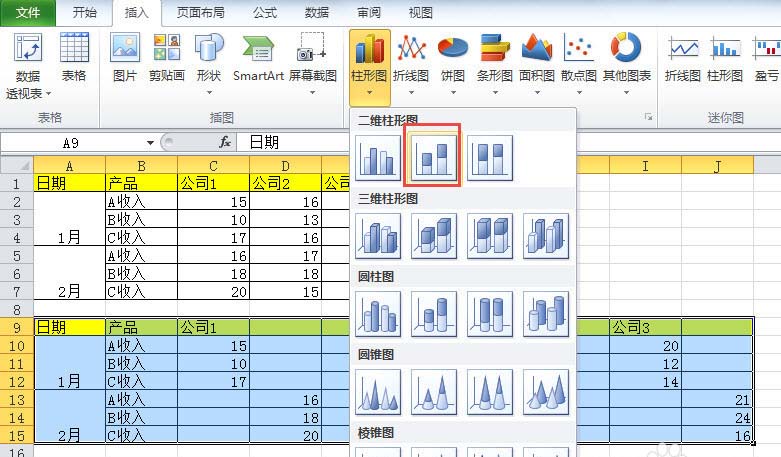This screenshot has width=781, height=457.
Task: Insert a PivotTable (数据透视表)
Action: point(28,65)
